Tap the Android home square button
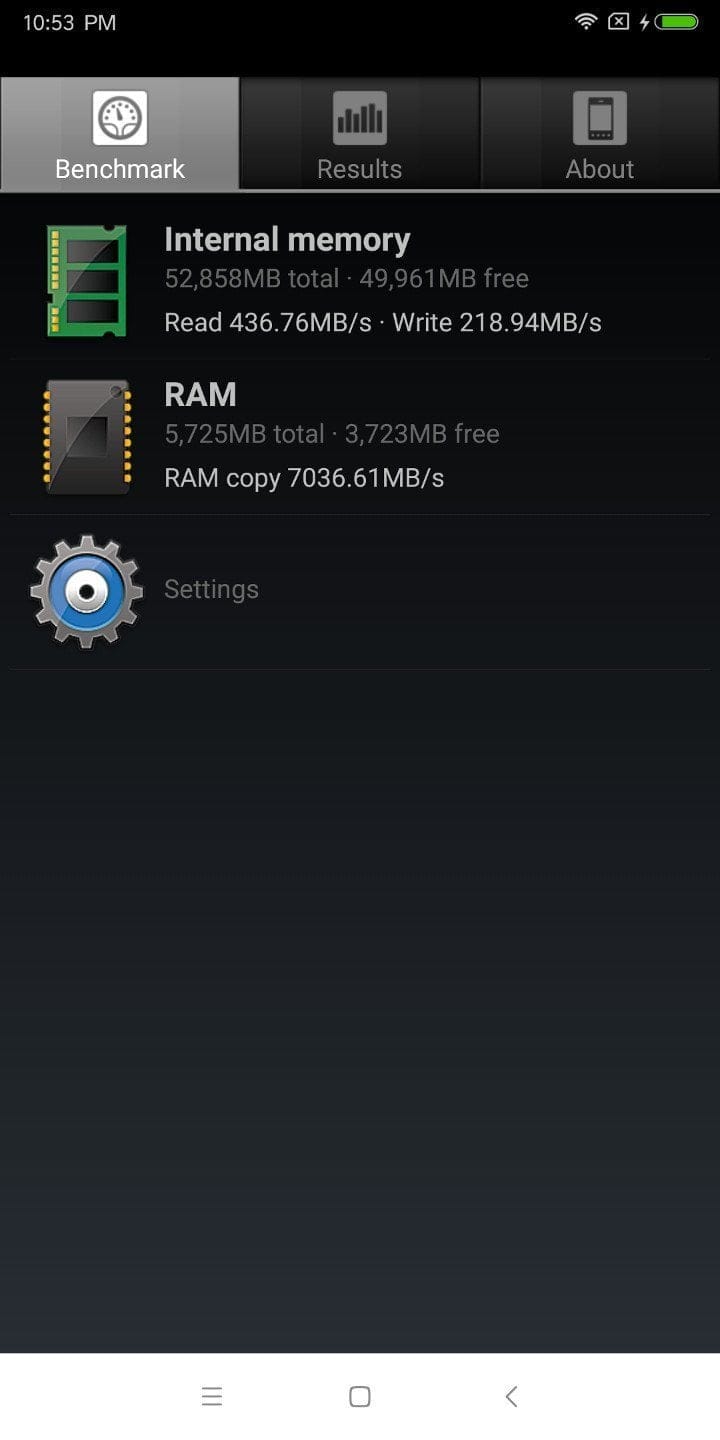Image resolution: width=720 pixels, height=1440 pixels. (360, 1397)
